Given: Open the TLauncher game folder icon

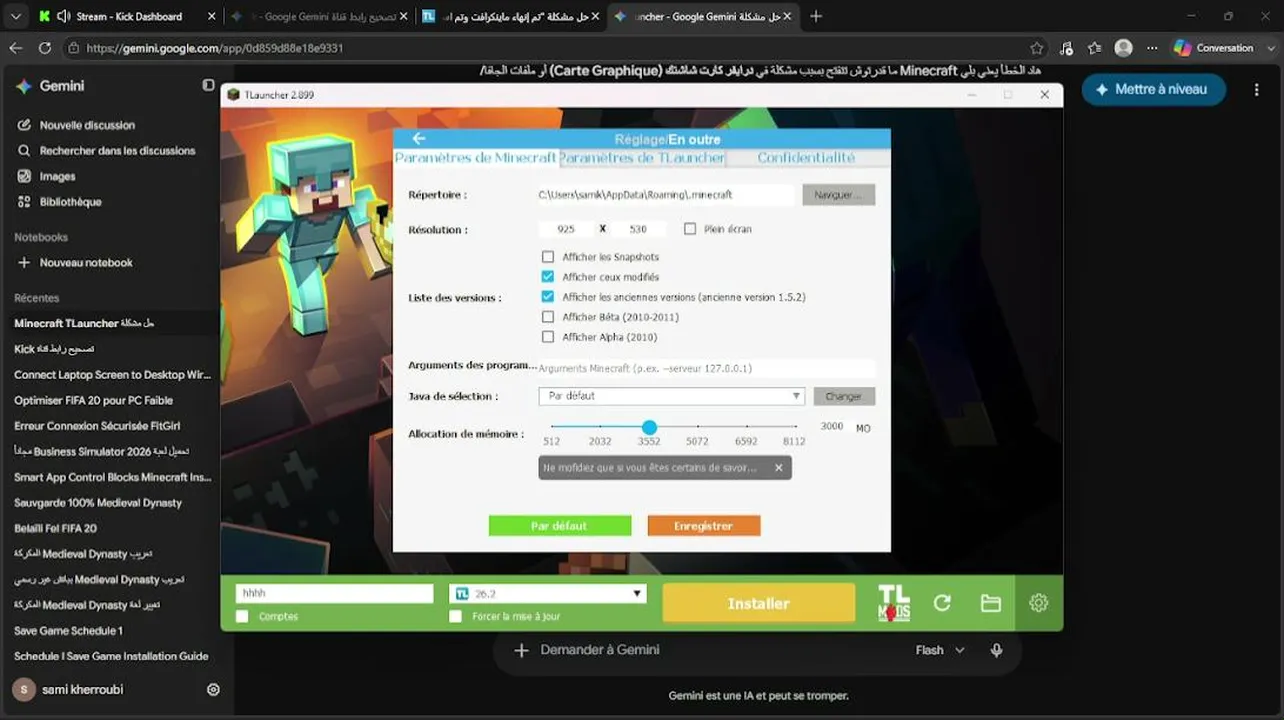Looking at the screenshot, I should tap(991, 603).
